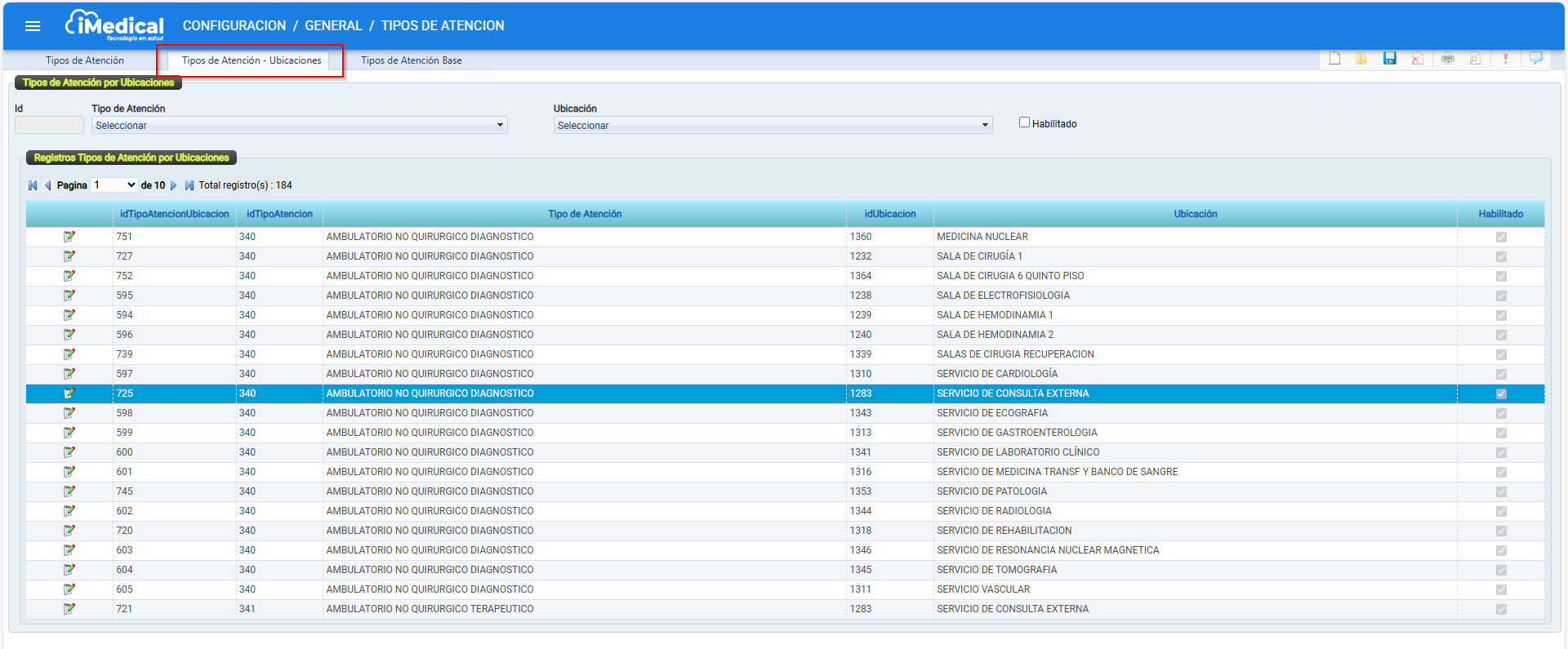The width and height of the screenshot is (1568, 649).
Task: Click the magnifier search document icon
Action: tap(1475, 59)
